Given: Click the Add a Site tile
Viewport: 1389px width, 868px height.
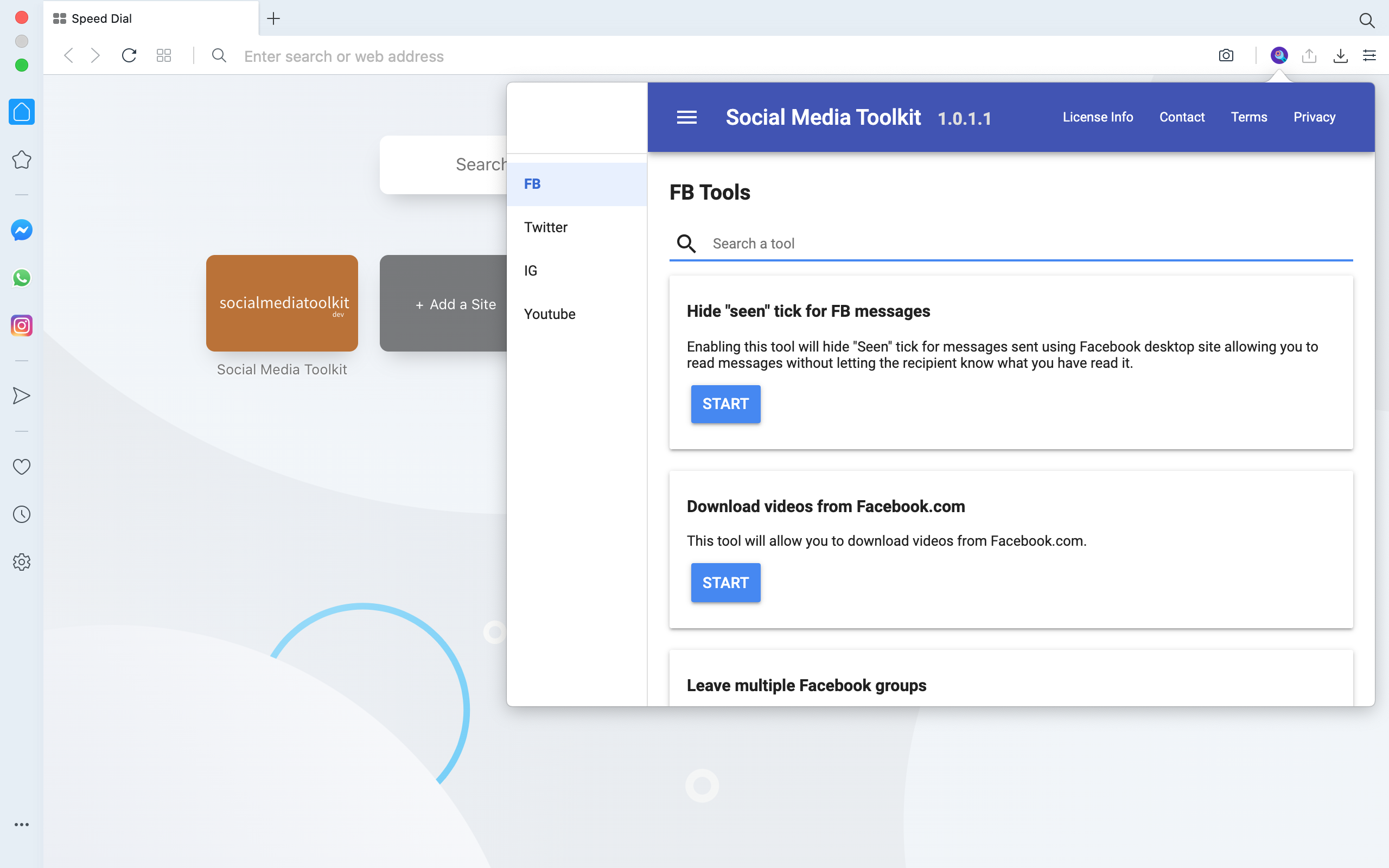Looking at the screenshot, I should tap(444, 303).
